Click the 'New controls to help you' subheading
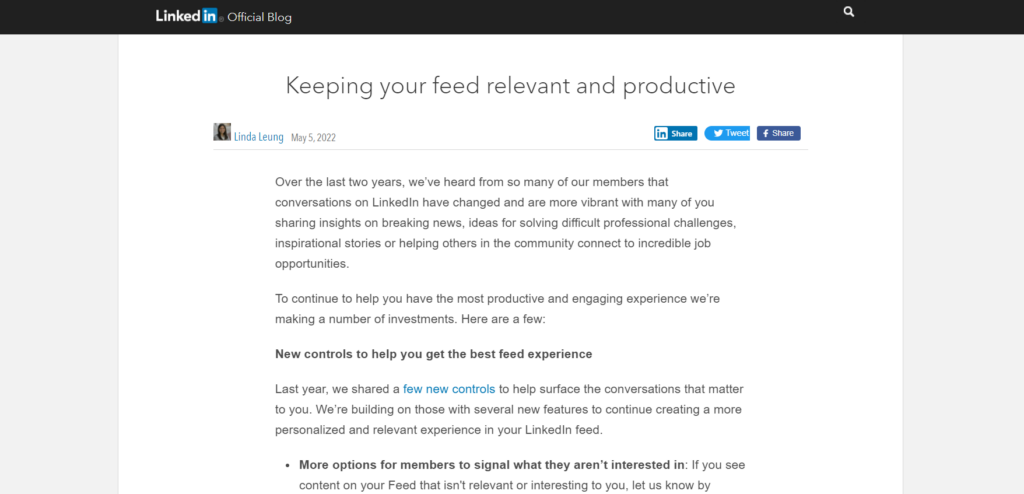Image resolution: width=1024 pixels, height=494 pixels. pos(434,354)
